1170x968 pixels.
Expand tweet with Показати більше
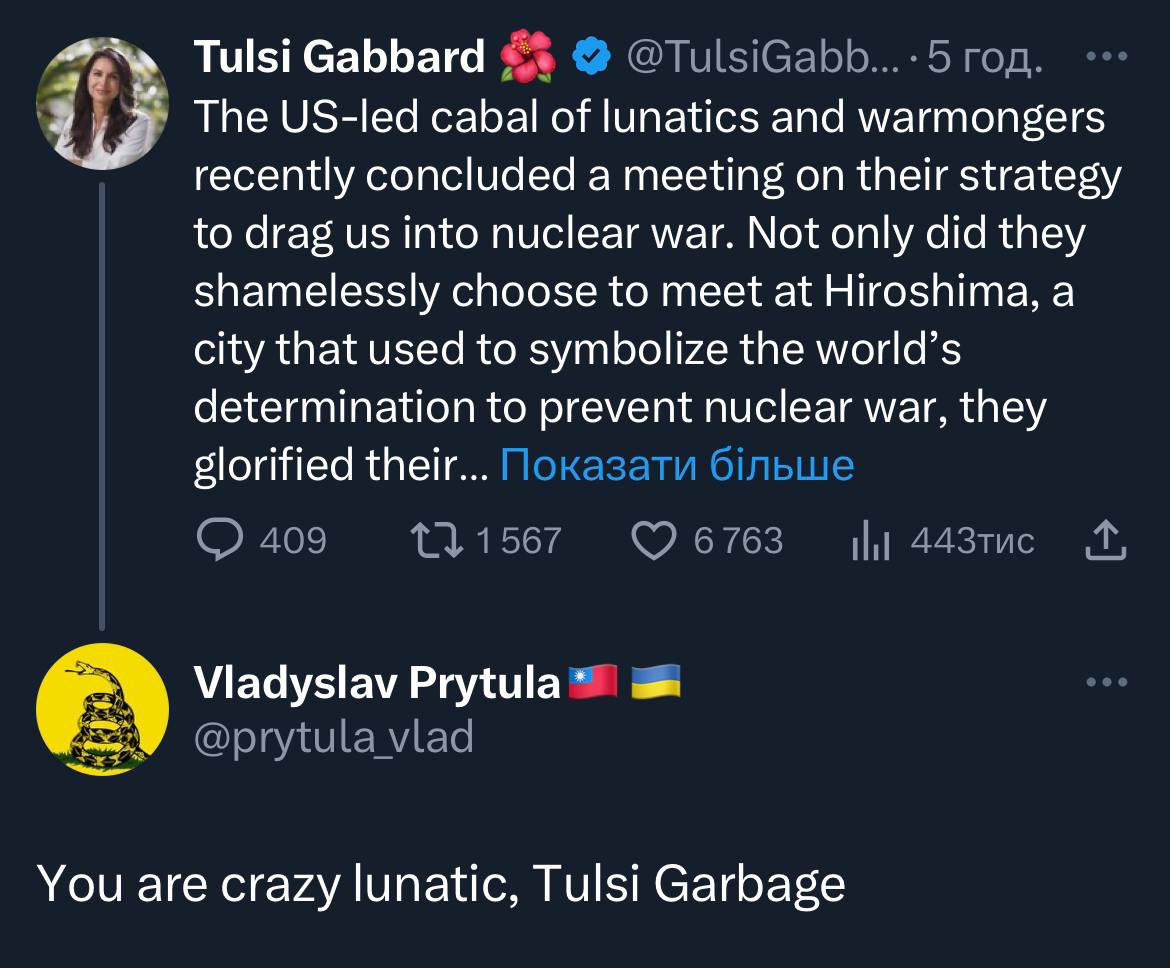[x=676, y=464]
